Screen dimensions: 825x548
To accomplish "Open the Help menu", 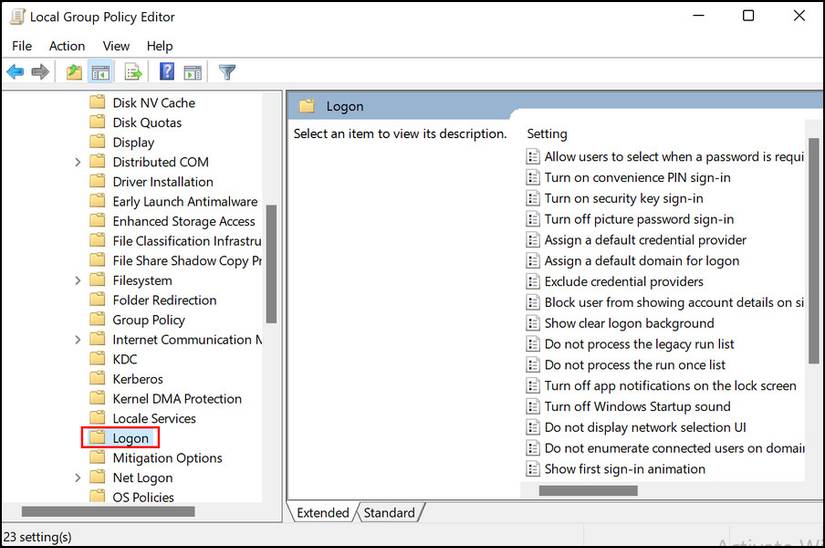I will coord(159,46).
